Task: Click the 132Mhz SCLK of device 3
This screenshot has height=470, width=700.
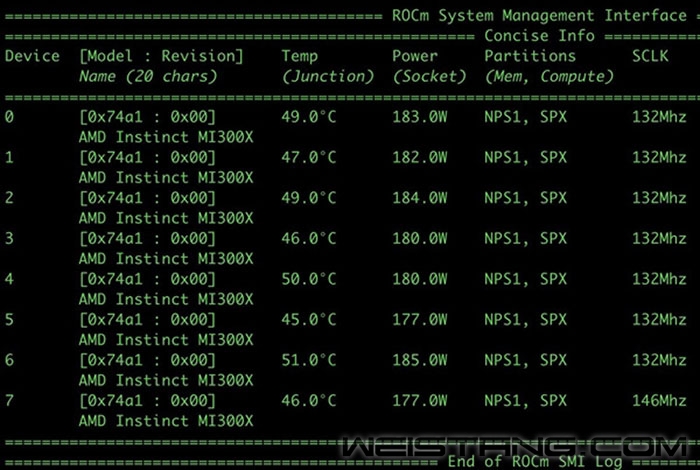Action: pyautogui.click(x=659, y=238)
